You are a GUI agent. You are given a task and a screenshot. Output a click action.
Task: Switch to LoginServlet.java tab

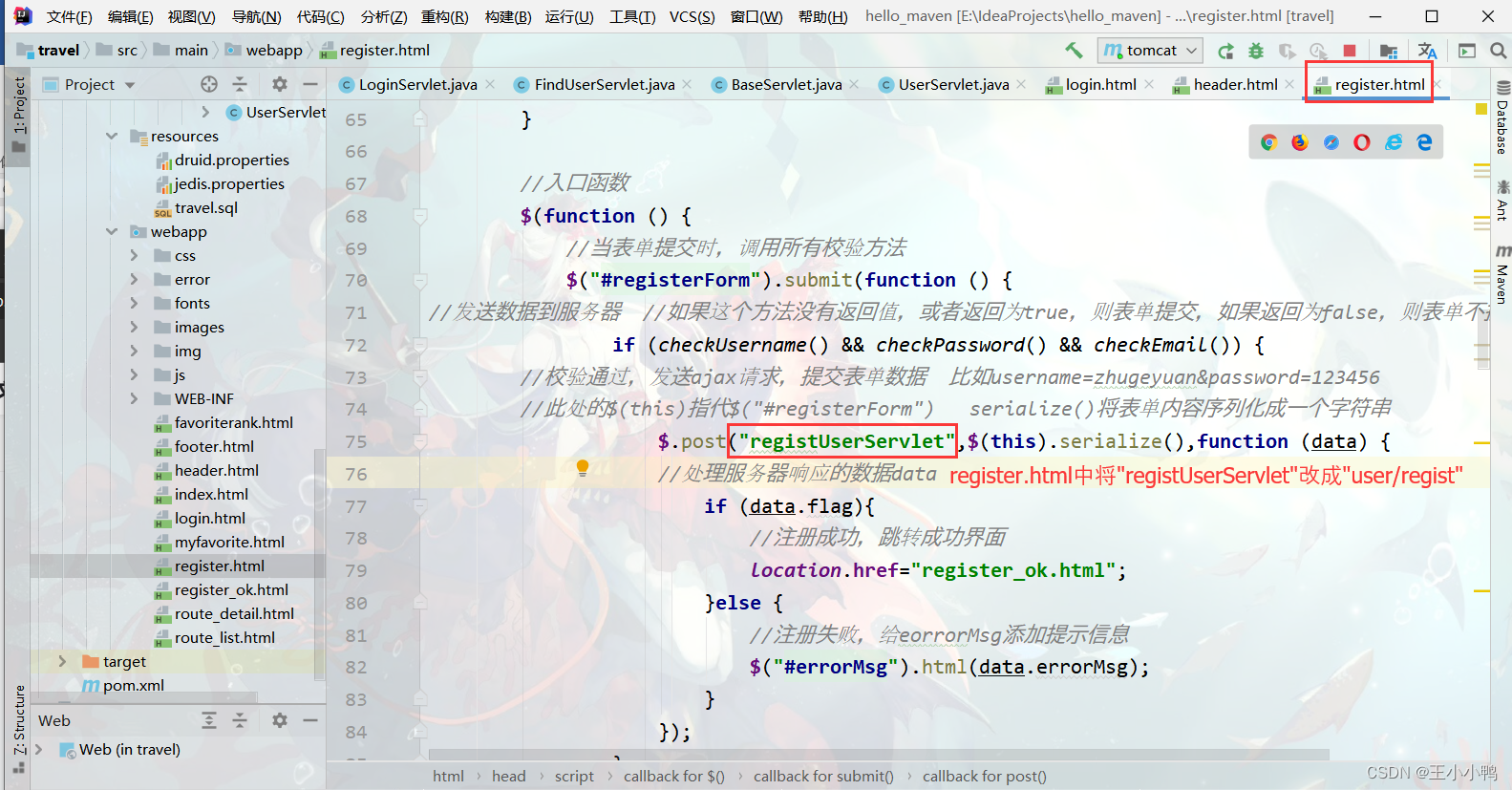(x=417, y=85)
